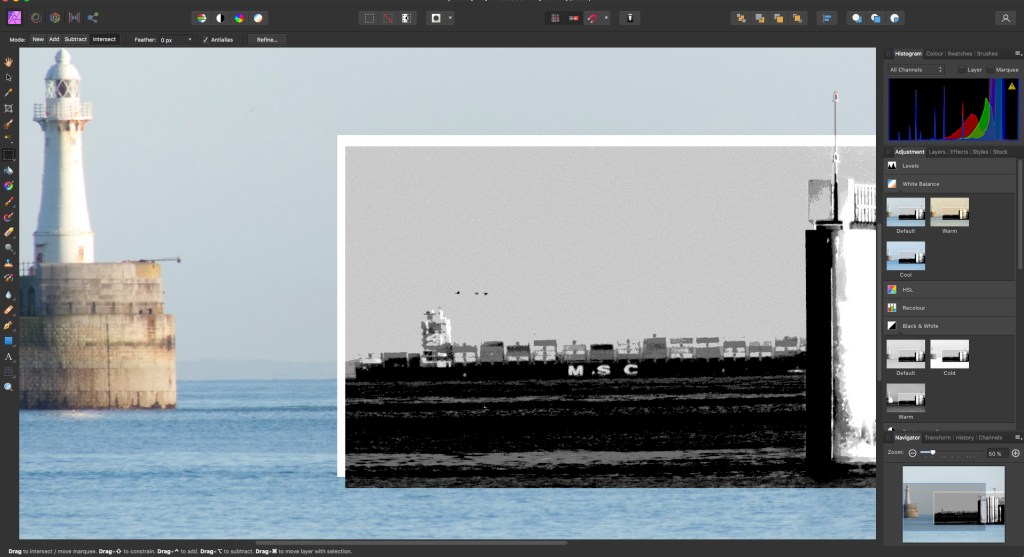The width and height of the screenshot is (1024, 557).
Task: Expand the snapping options dropdown arrow
Action: point(606,18)
